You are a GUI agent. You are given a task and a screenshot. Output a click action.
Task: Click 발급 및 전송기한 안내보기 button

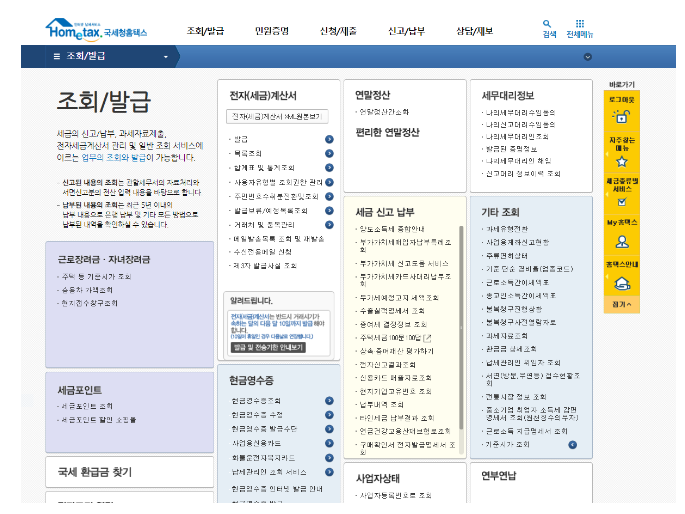pyautogui.click(x=268, y=347)
